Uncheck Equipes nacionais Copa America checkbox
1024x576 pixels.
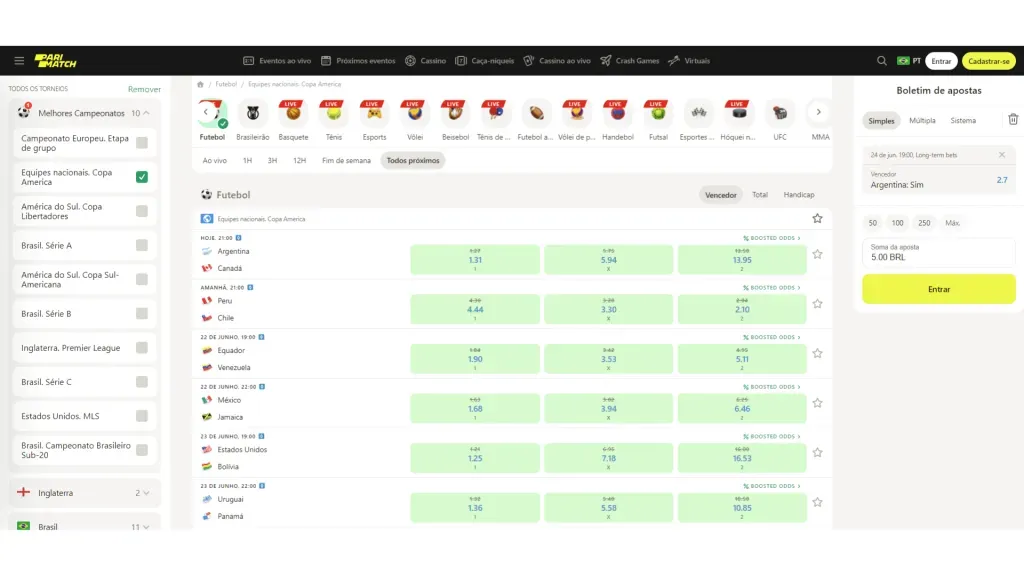[142, 177]
